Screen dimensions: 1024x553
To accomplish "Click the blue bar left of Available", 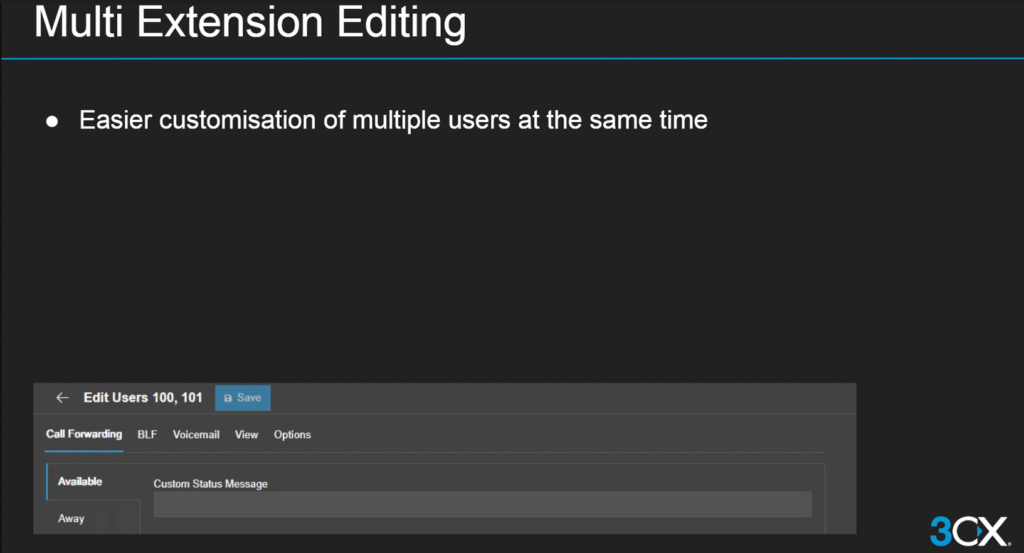I will (x=47, y=482).
